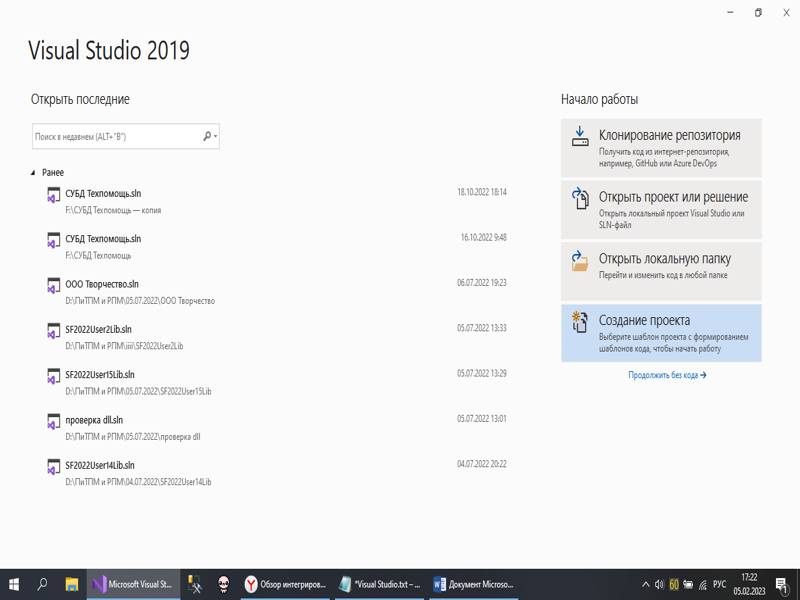
Task: Open the SF2022User2Lib.sln recent solution
Action: (x=99, y=329)
